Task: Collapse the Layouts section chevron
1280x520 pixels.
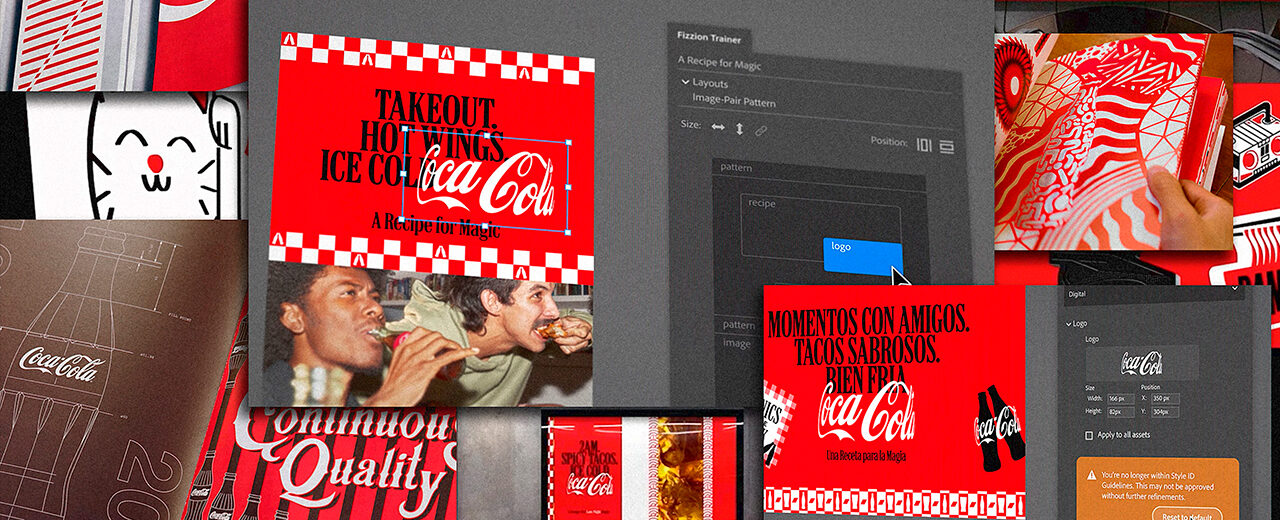Action: point(685,83)
